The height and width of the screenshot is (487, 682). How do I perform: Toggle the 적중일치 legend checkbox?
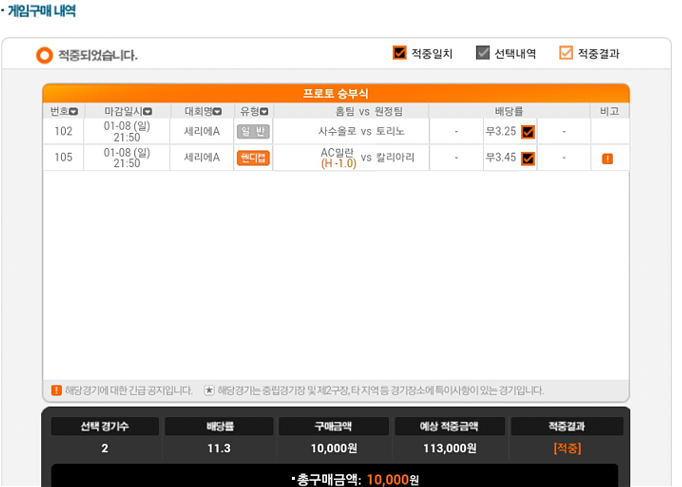(399, 53)
